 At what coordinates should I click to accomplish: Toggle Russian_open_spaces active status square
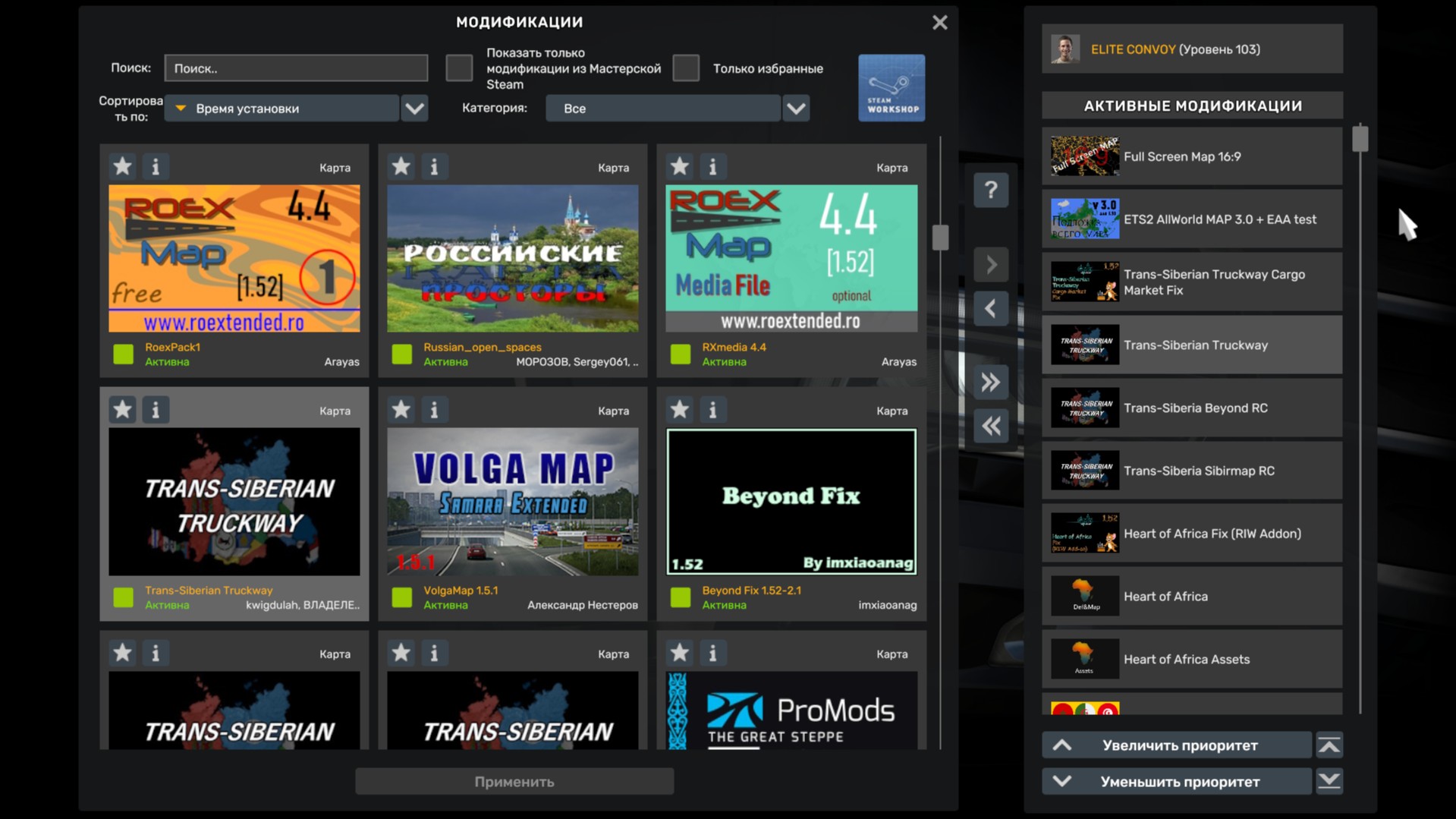click(x=401, y=354)
